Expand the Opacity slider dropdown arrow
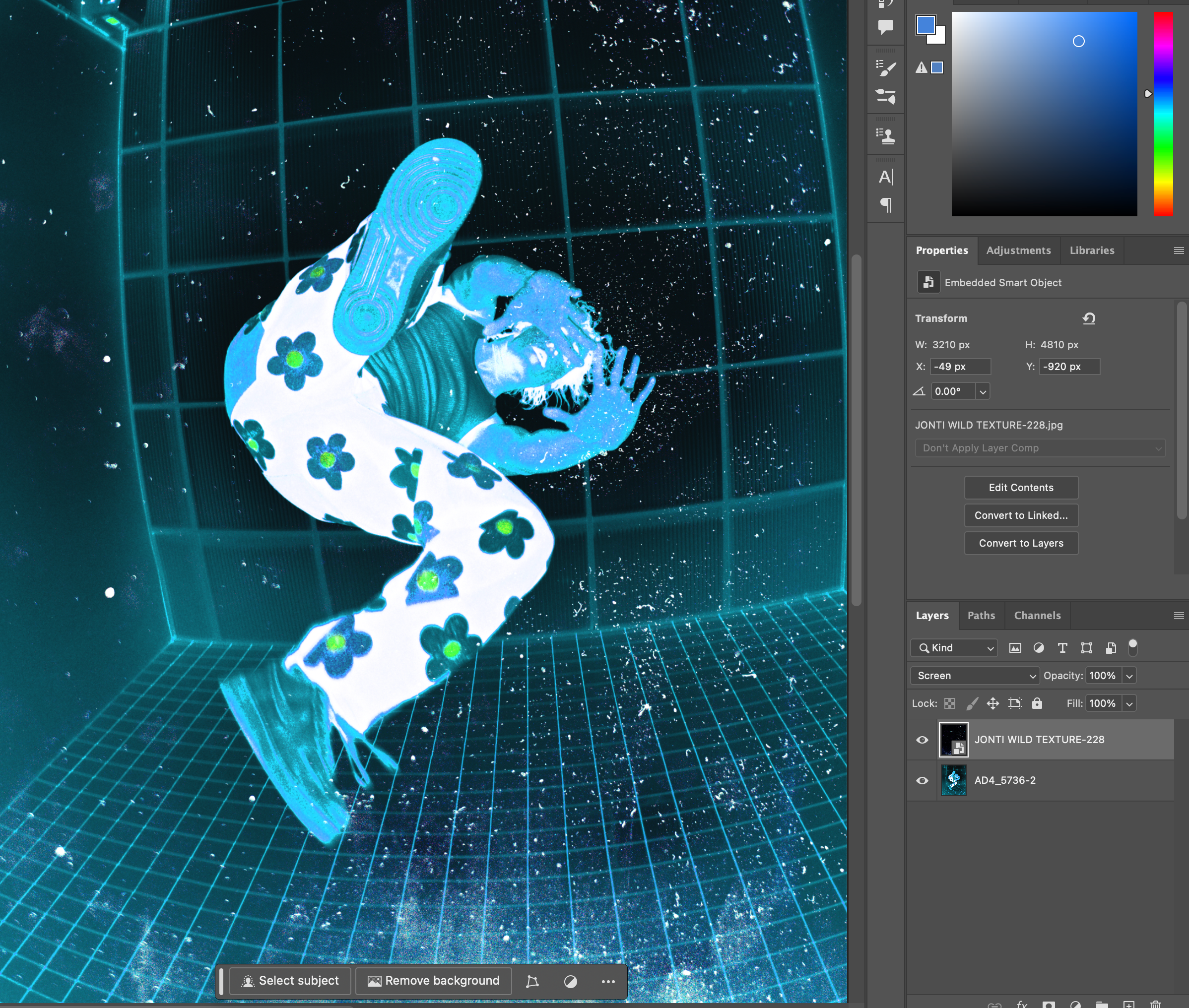The width and height of the screenshot is (1189, 1008). point(1129,676)
